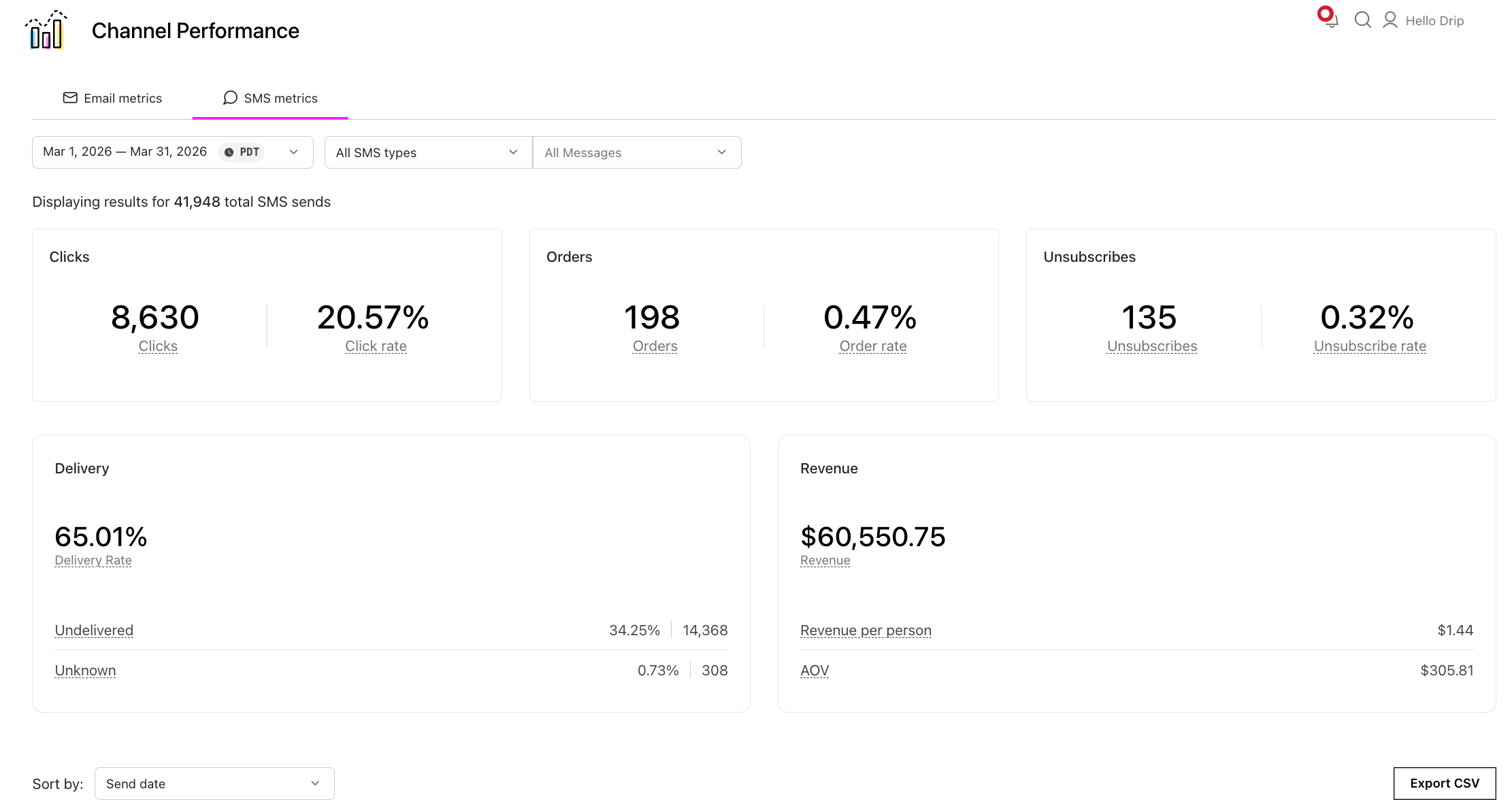
Task: Open the All SMS types dropdown
Action: 427,152
